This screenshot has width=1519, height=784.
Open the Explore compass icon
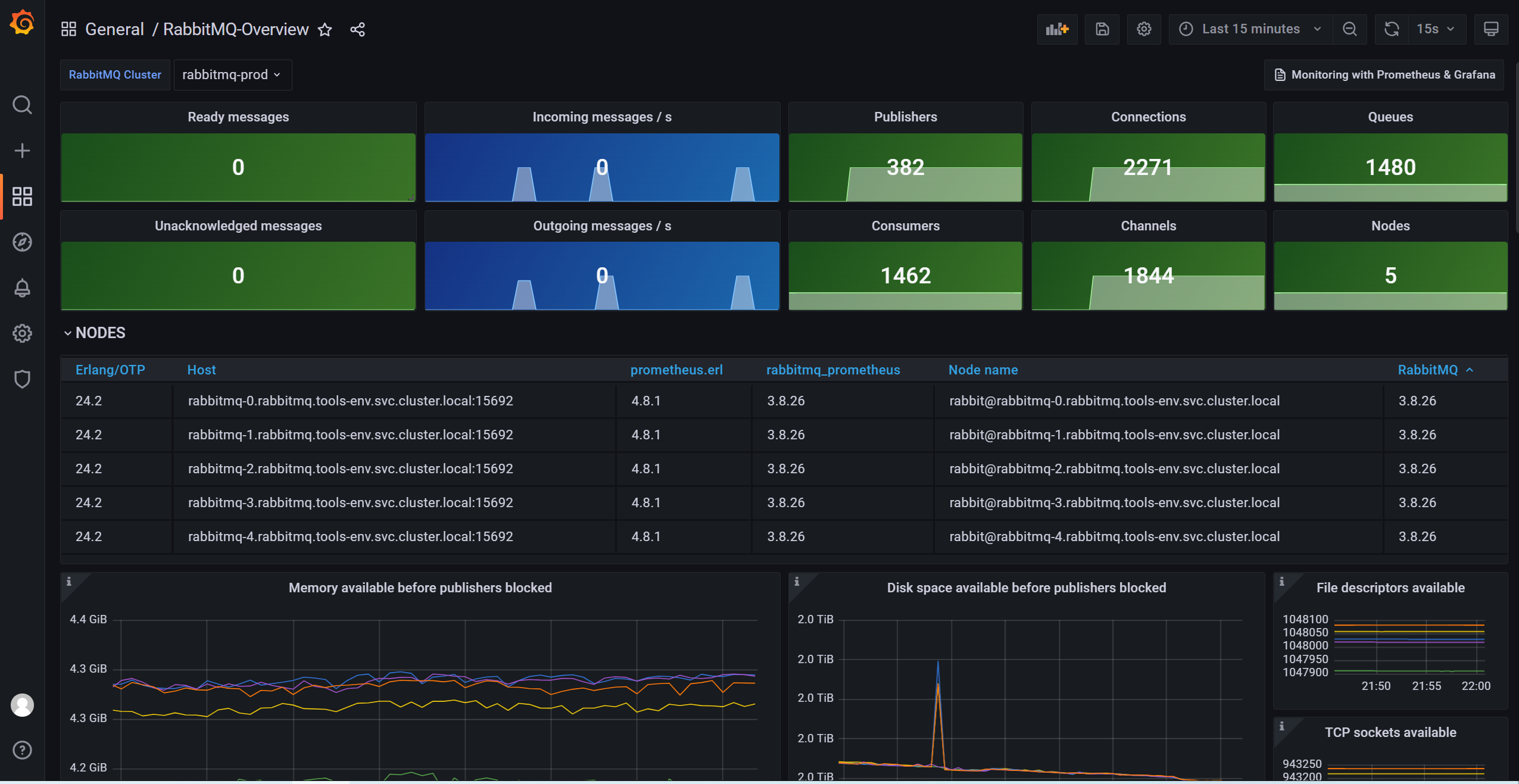pos(22,242)
